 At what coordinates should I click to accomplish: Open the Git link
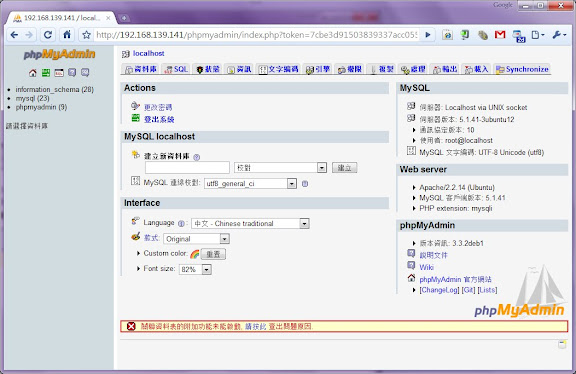click(468, 290)
